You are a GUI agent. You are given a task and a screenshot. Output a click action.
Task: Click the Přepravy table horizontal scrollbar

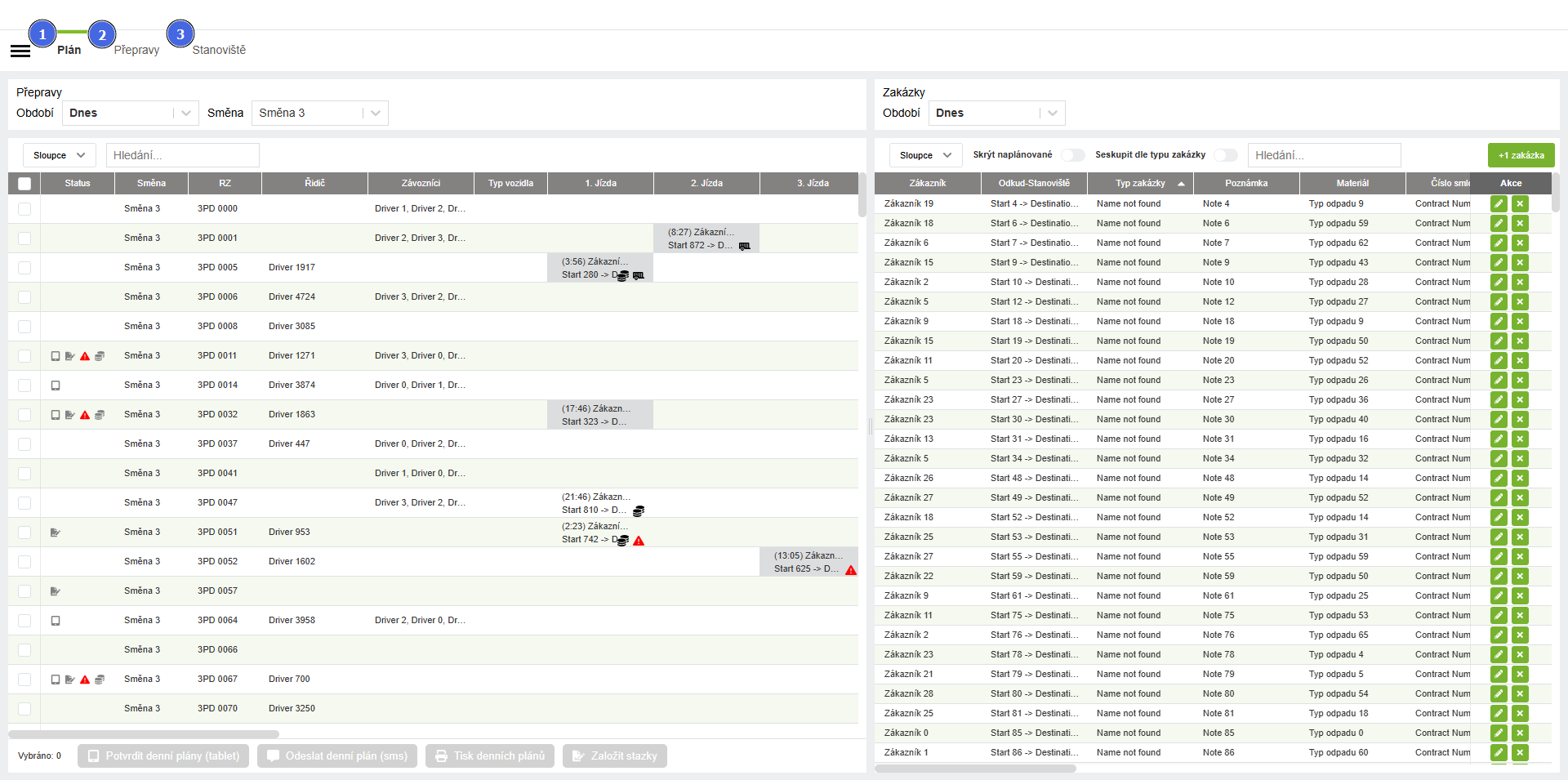[x=144, y=734]
